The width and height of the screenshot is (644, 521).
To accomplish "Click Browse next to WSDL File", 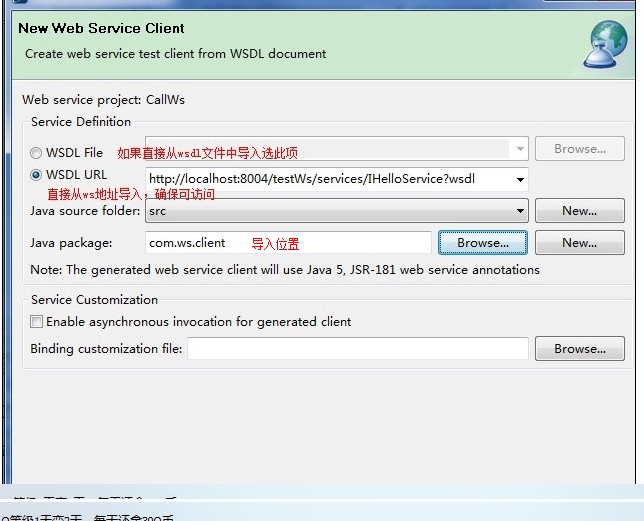I will click(579, 149).
